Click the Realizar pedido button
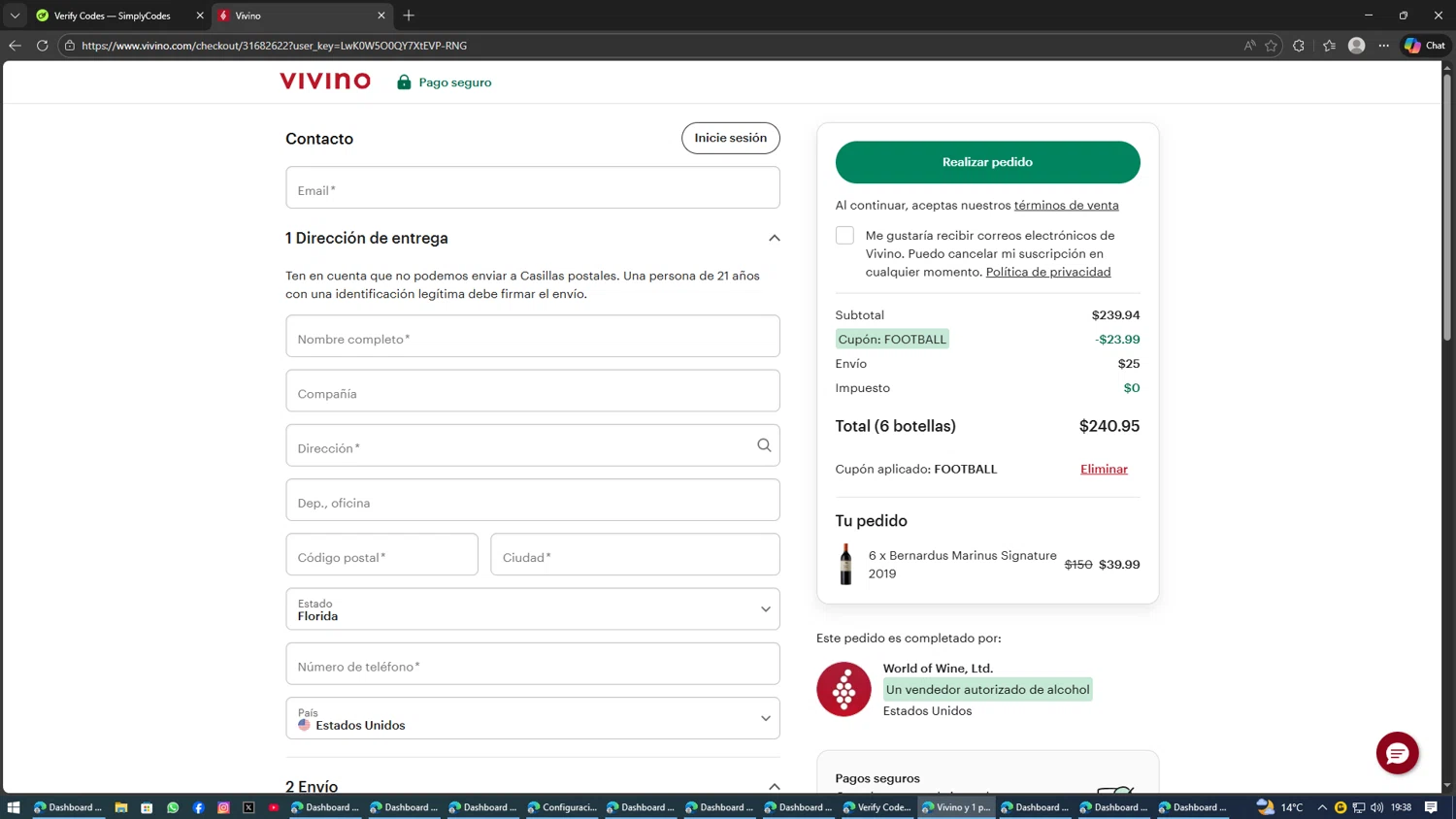This screenshot has height=819, width=1456. 987,162
